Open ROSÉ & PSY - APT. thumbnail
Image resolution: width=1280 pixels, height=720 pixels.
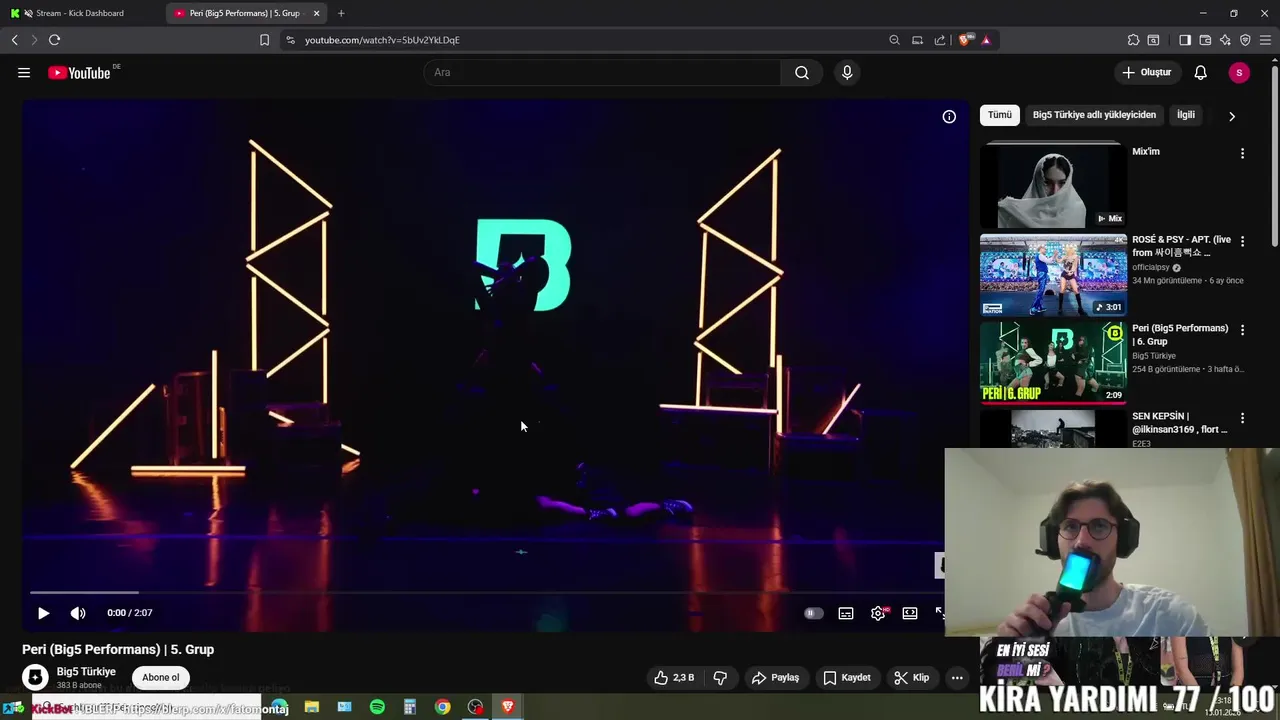pyautogui.click(x=1053, y=275)
